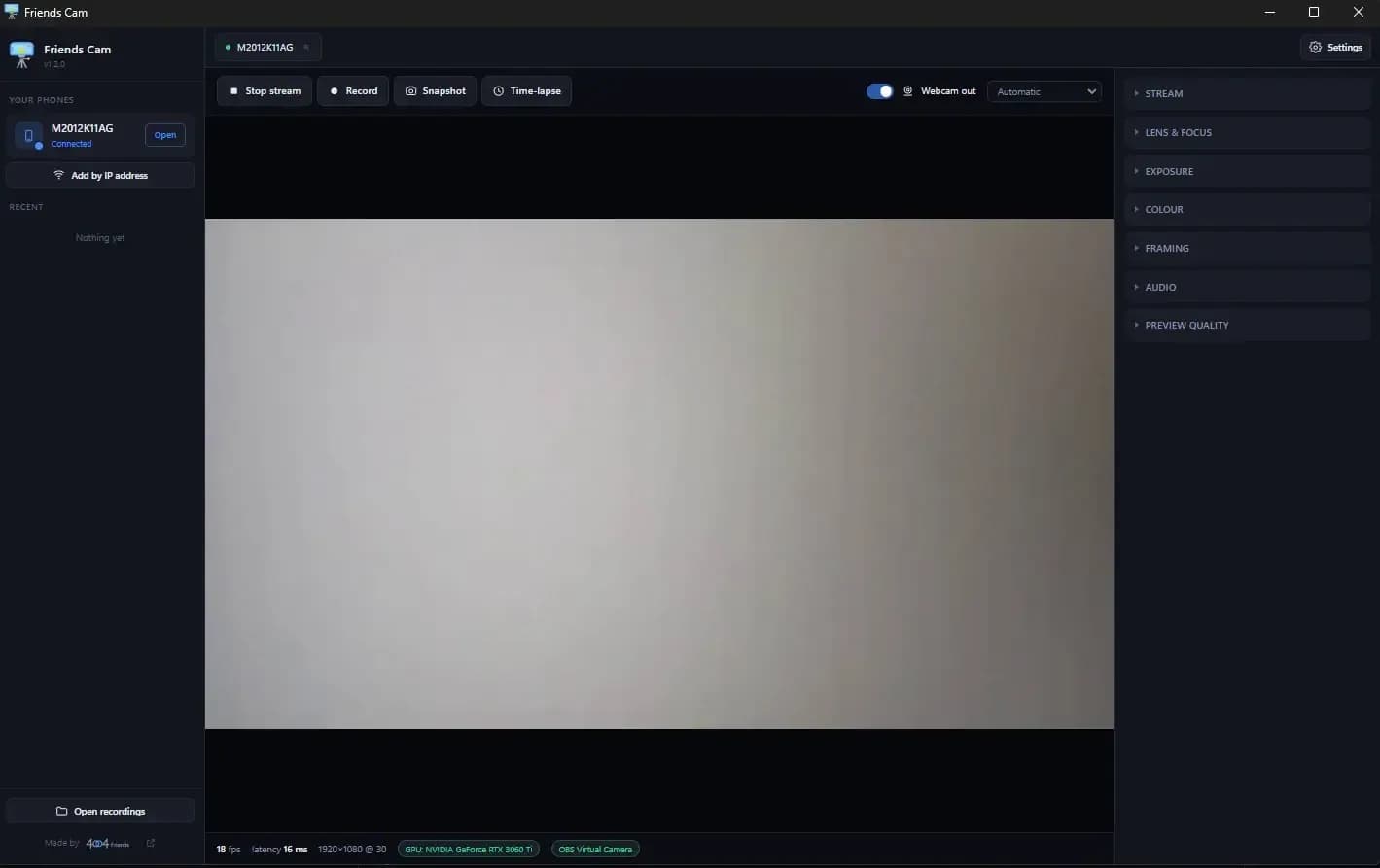Expand the FRAMING section
Screen dimensions: 1380x868
point(1248,248)
